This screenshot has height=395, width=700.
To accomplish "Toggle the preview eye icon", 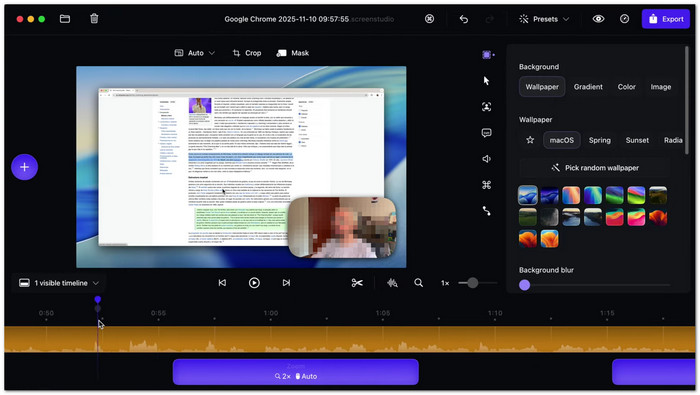I will [598, 19].
